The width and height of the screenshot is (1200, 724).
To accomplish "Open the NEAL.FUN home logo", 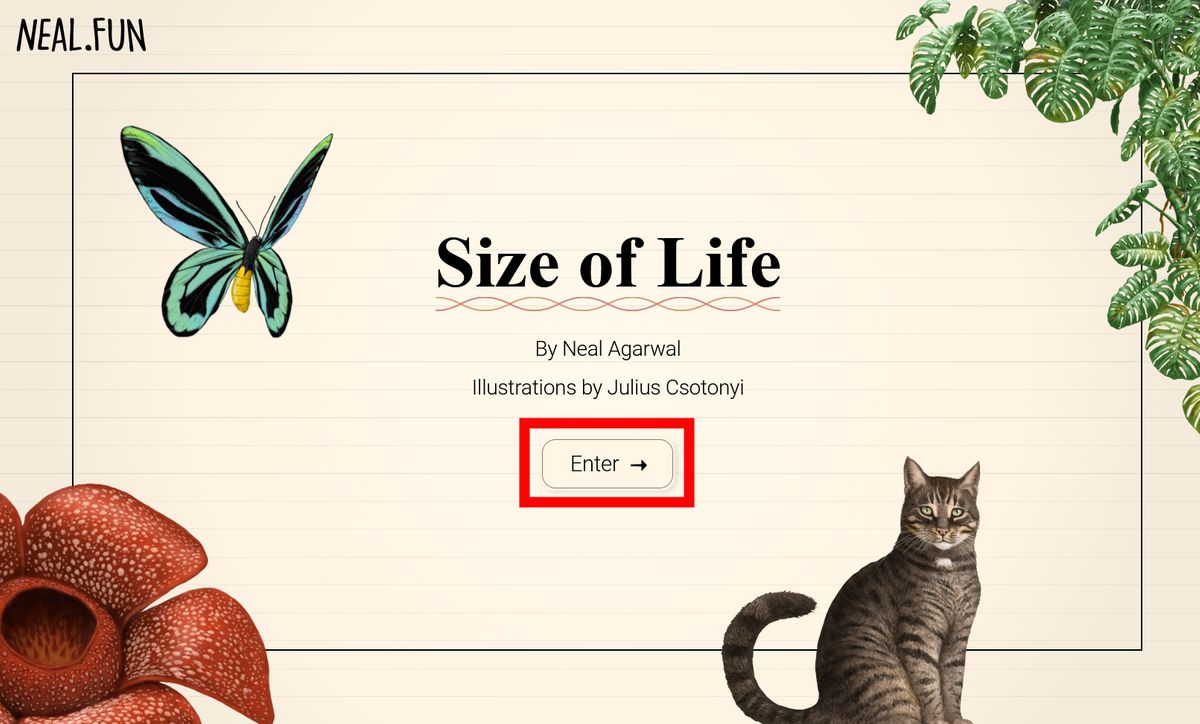I will [81, 35].
